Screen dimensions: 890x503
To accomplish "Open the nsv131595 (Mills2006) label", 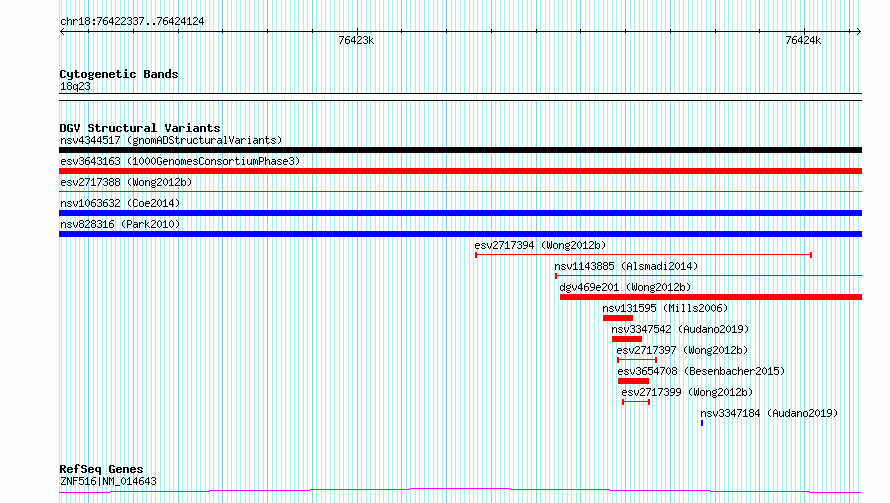I will 665,308.
